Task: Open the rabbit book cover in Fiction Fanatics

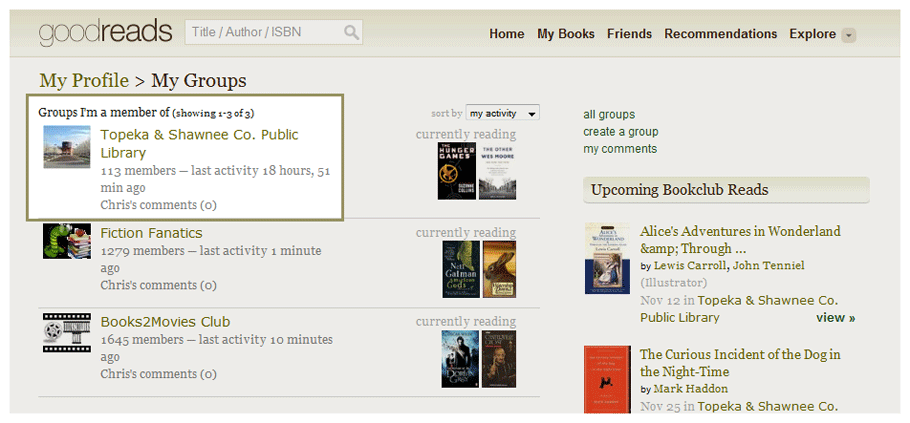Action: (x=499, y=269)
